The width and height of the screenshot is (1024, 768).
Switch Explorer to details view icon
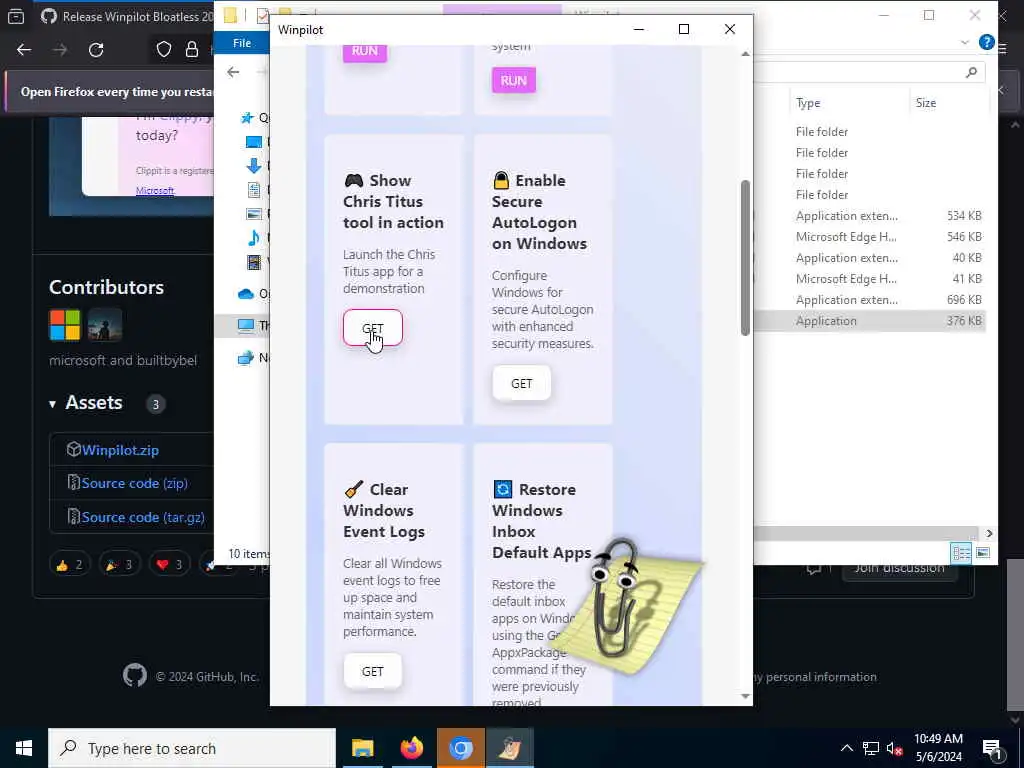[961, 553]
